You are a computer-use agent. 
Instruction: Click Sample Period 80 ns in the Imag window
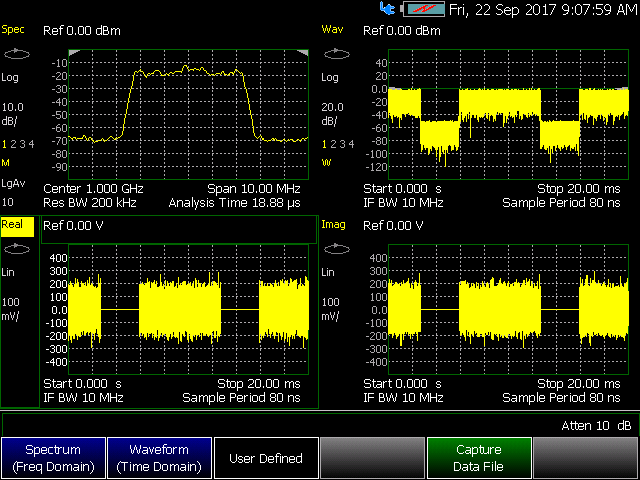562,398
